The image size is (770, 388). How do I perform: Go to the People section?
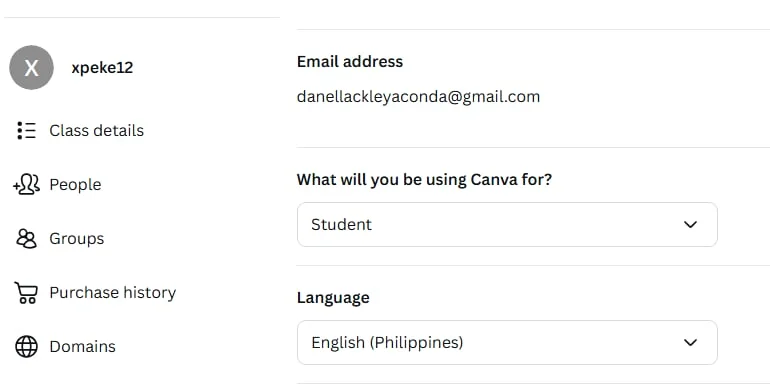tap(75, 185)
